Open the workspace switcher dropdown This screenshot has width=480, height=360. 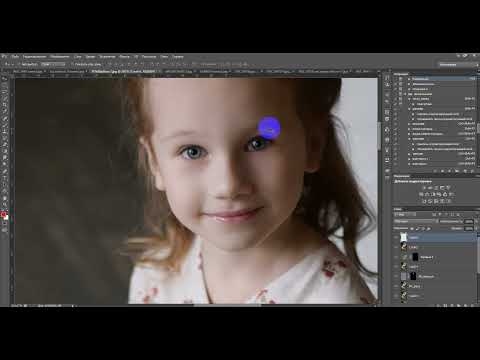point(457,64)
